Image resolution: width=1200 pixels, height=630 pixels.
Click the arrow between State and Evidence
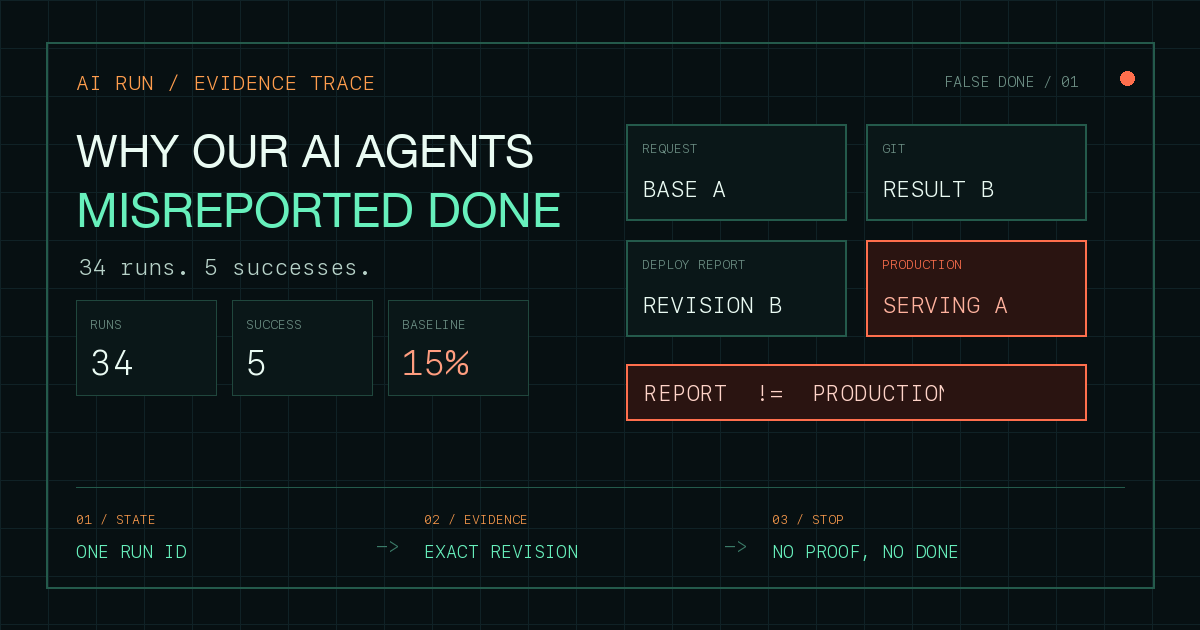tap(388, 547)
